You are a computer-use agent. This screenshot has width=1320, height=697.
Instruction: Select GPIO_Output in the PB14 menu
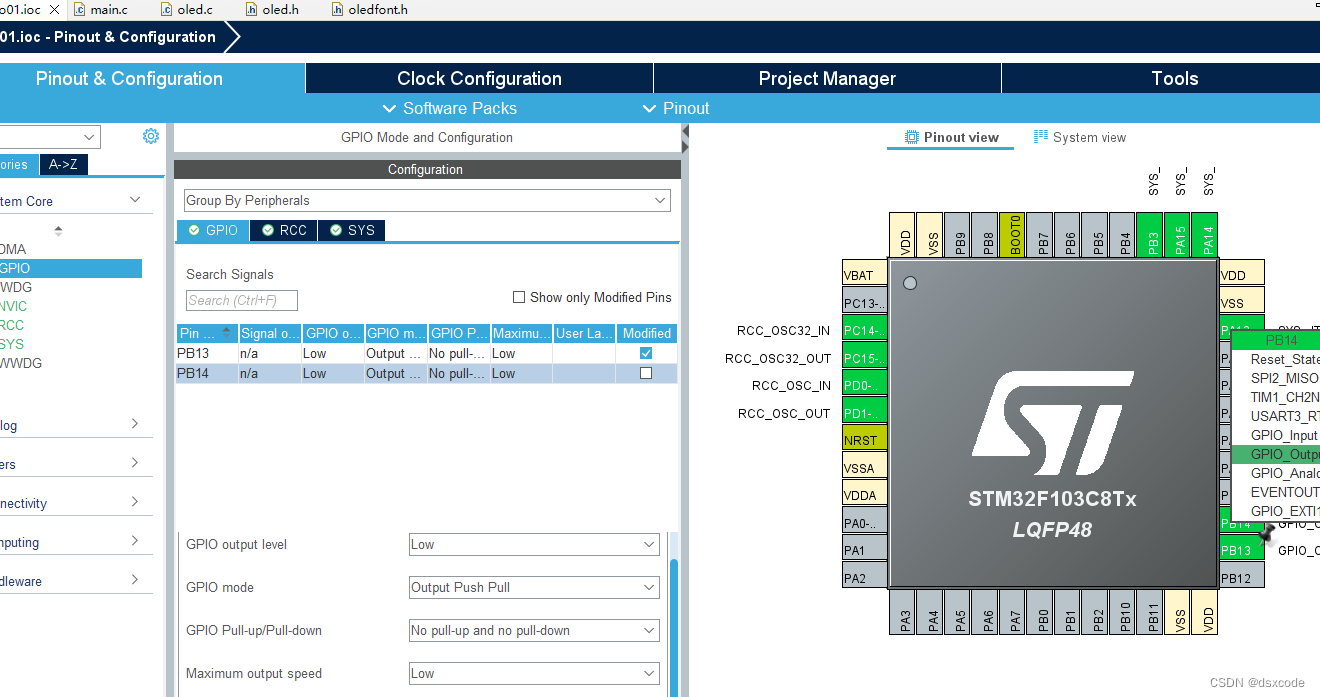1287,454
